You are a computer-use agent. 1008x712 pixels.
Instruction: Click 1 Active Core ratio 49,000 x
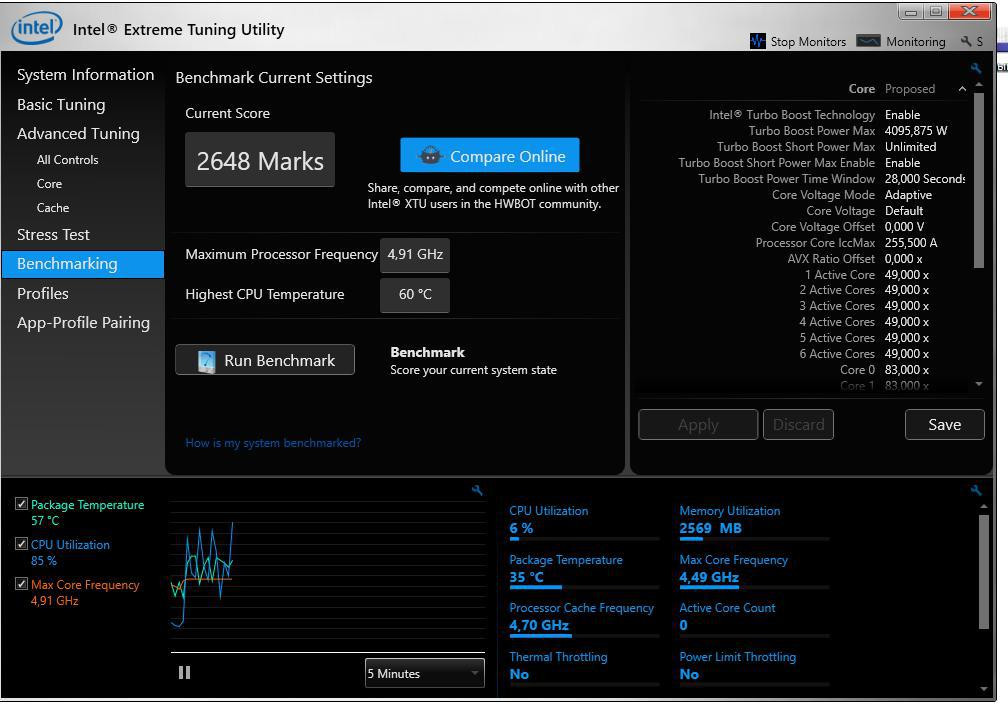point(906,274)
